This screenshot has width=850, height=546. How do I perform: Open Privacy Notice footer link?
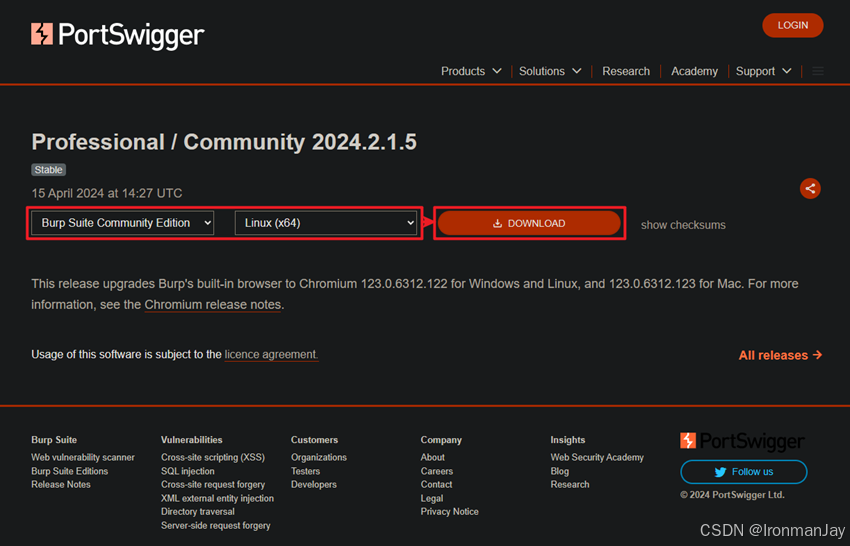pos(449,511)
